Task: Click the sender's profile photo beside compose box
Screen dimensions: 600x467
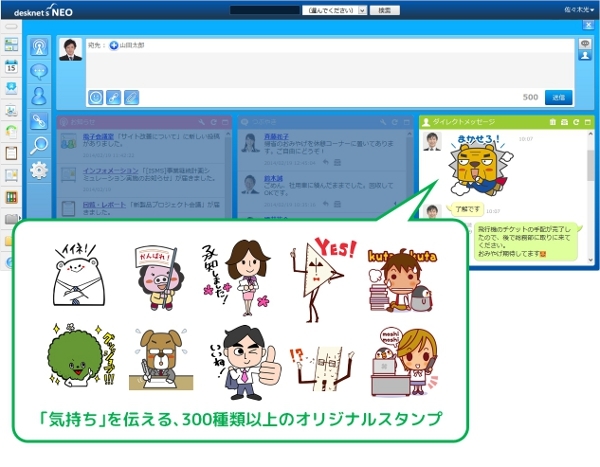Action: click(70, 50)
